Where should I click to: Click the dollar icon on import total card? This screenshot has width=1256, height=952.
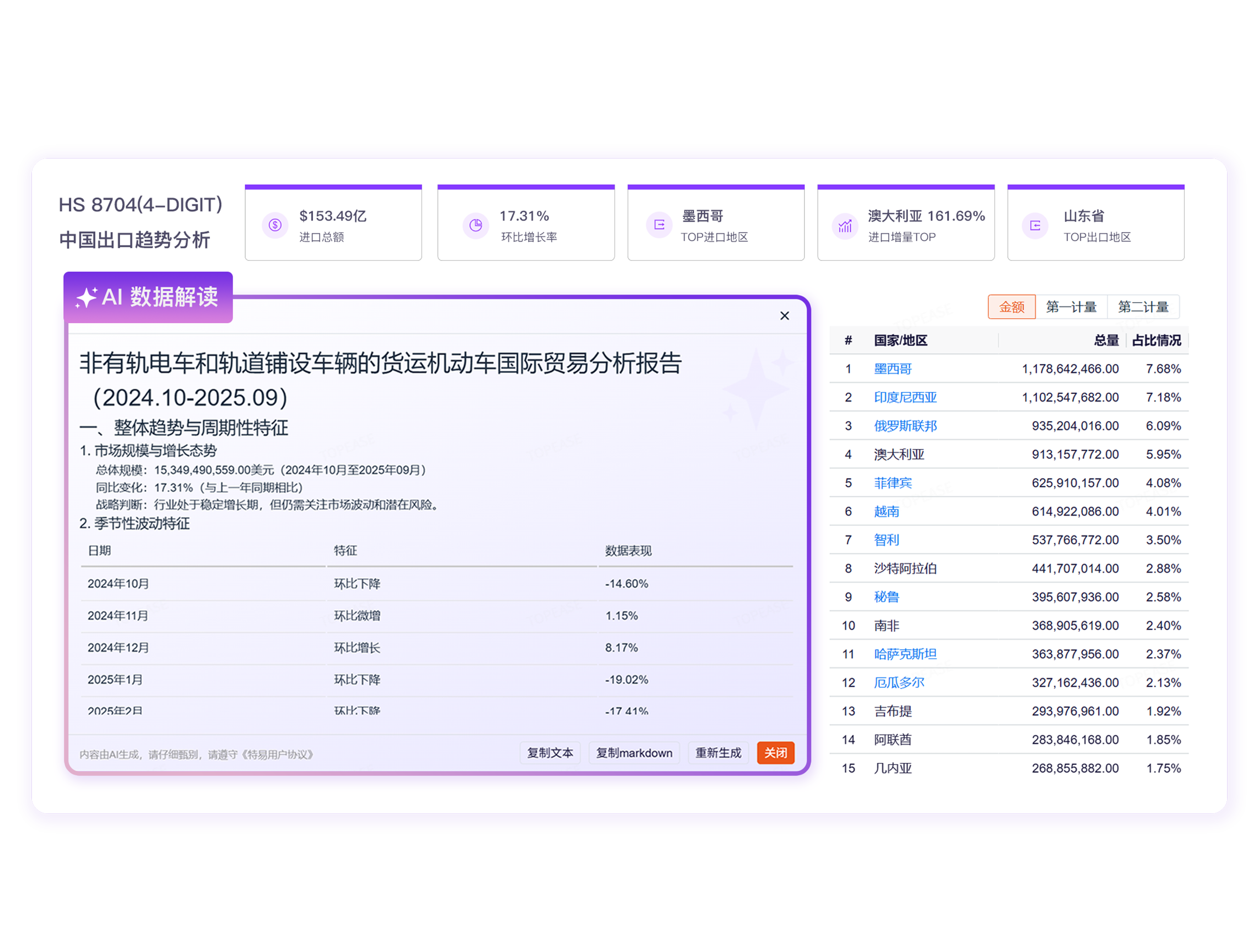click(x=275, y=225)
